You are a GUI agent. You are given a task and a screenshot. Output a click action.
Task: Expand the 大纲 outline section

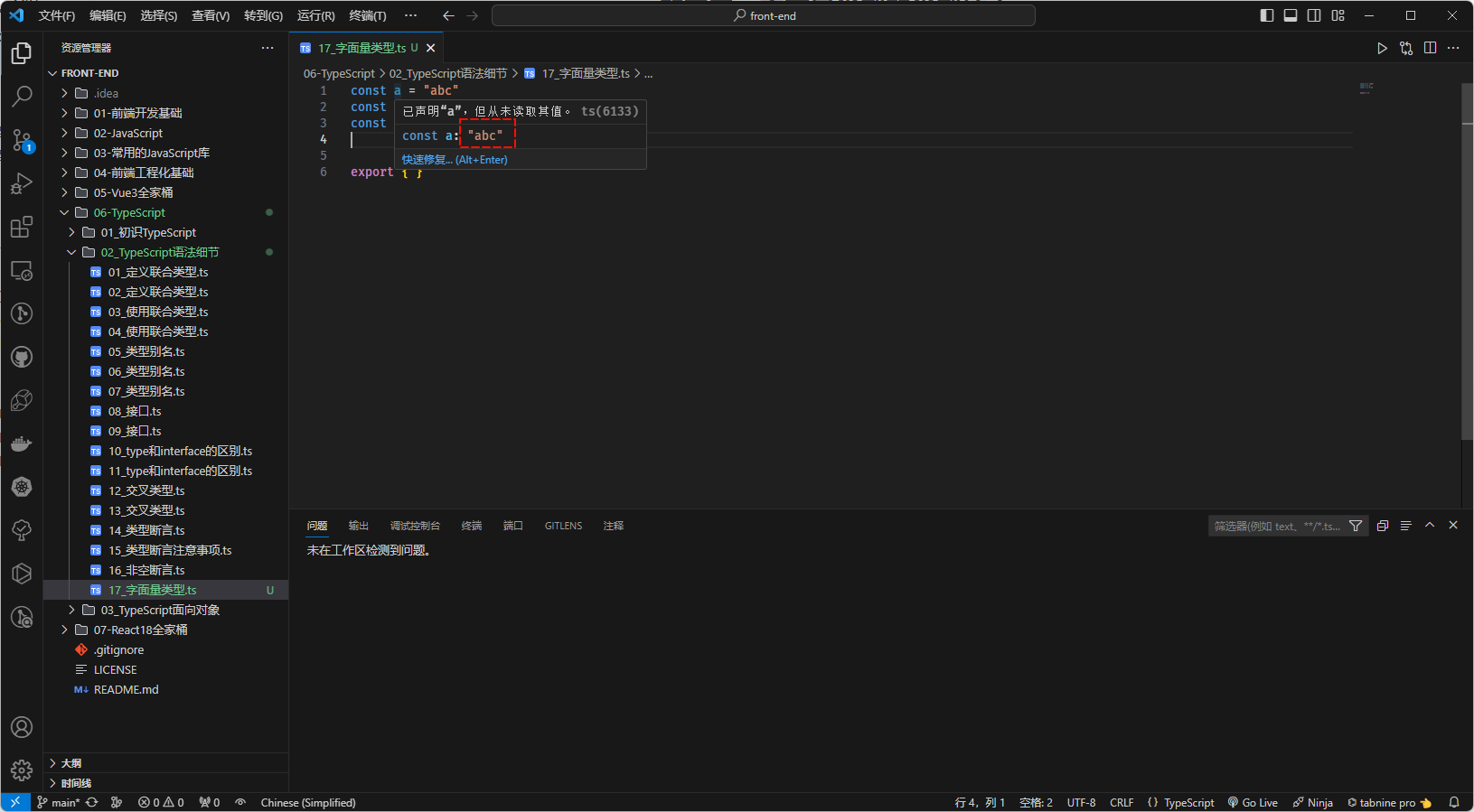pyautogui.click(x=71, y=763)
